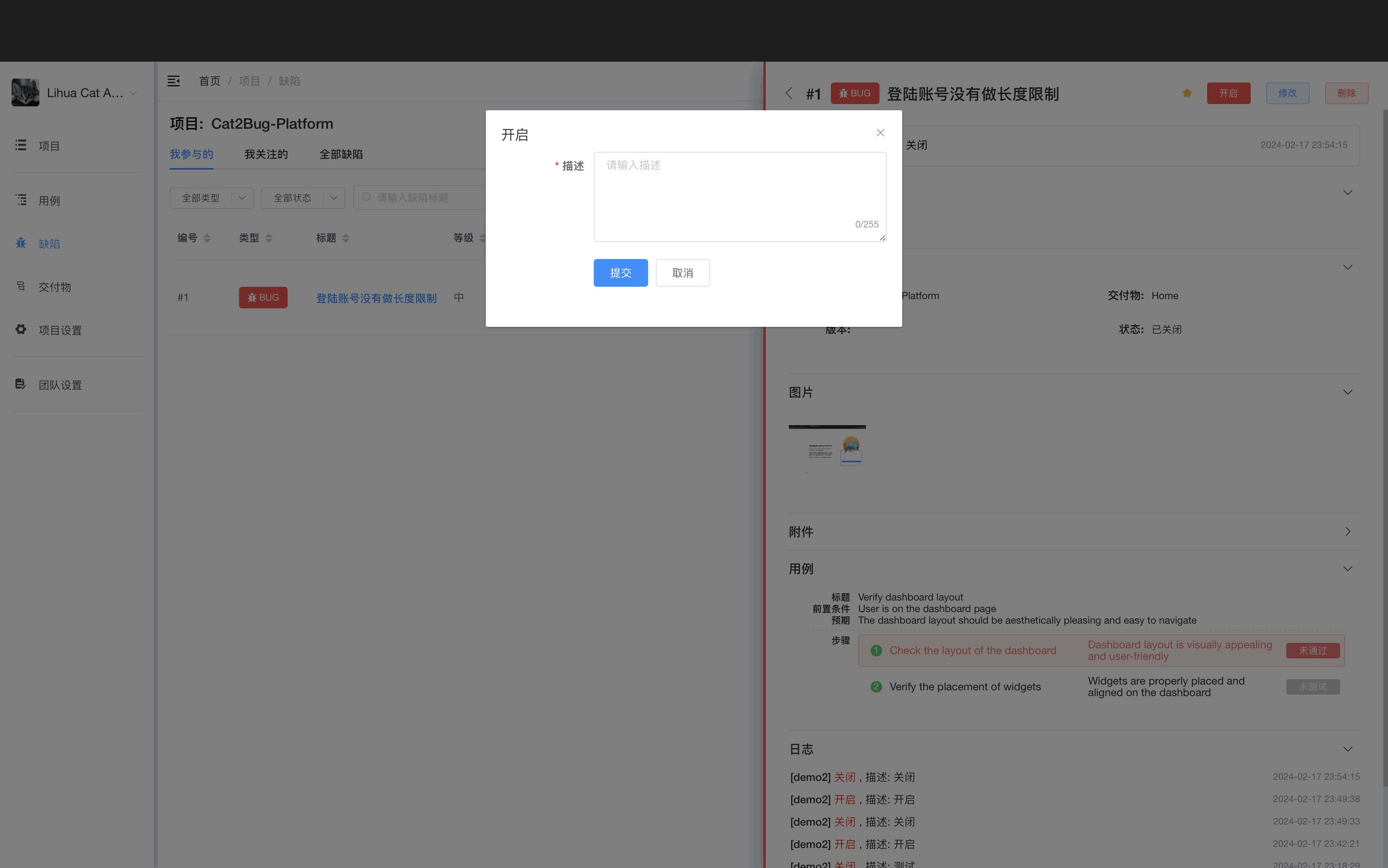Toggle the favorite star icon
Screen dimensions: 1388x868
[x=1187, y=93]
